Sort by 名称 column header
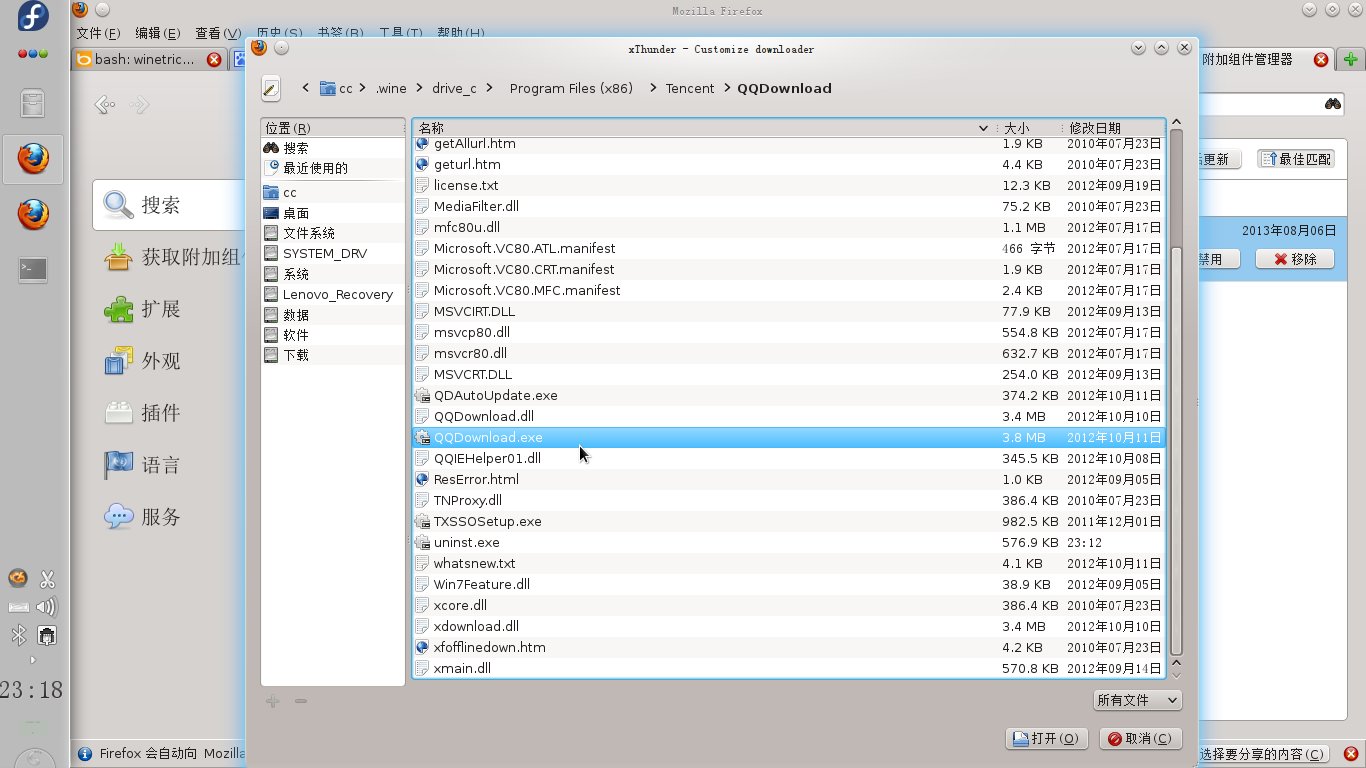1366x768 pixels. 704,128
